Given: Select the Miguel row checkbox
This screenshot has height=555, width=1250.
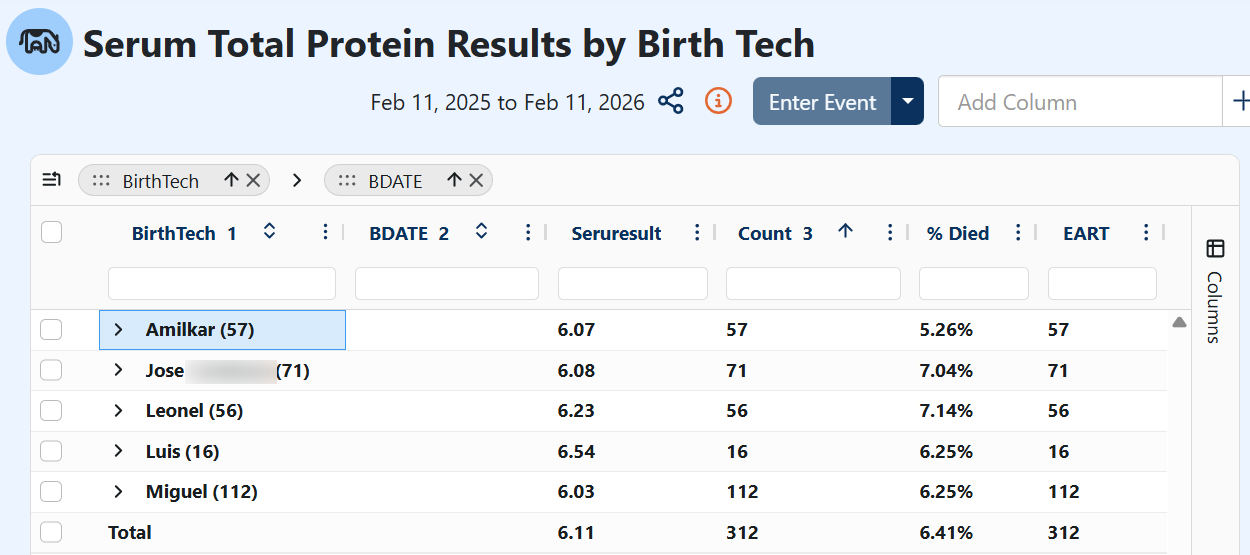Looking at the screenshot, I should 51,492.
